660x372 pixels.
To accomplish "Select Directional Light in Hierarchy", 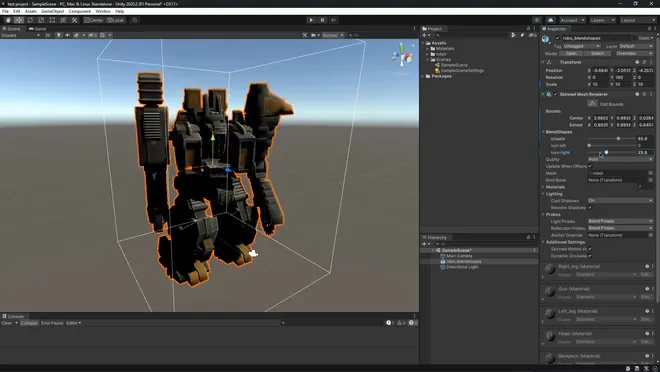I will click(462, 267).
